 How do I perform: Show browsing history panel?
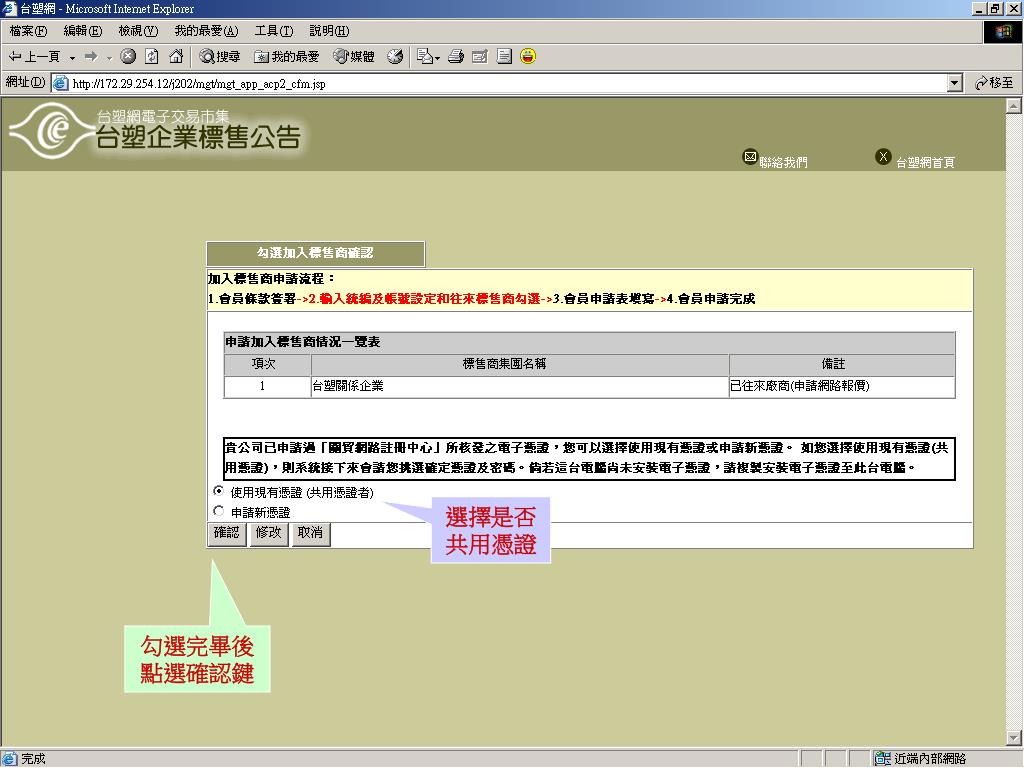[394, 57]
